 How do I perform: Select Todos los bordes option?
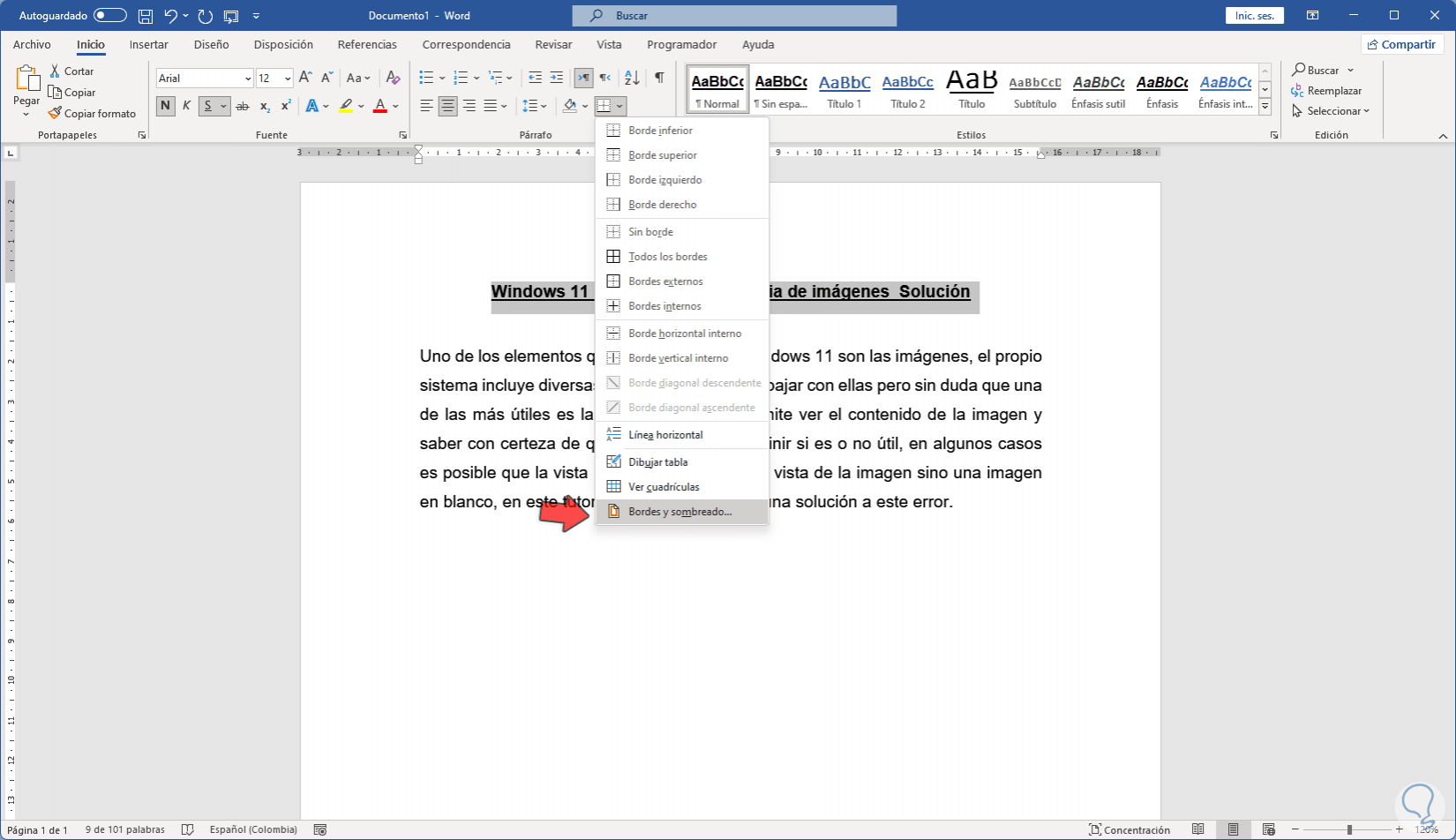coord(682,257)
